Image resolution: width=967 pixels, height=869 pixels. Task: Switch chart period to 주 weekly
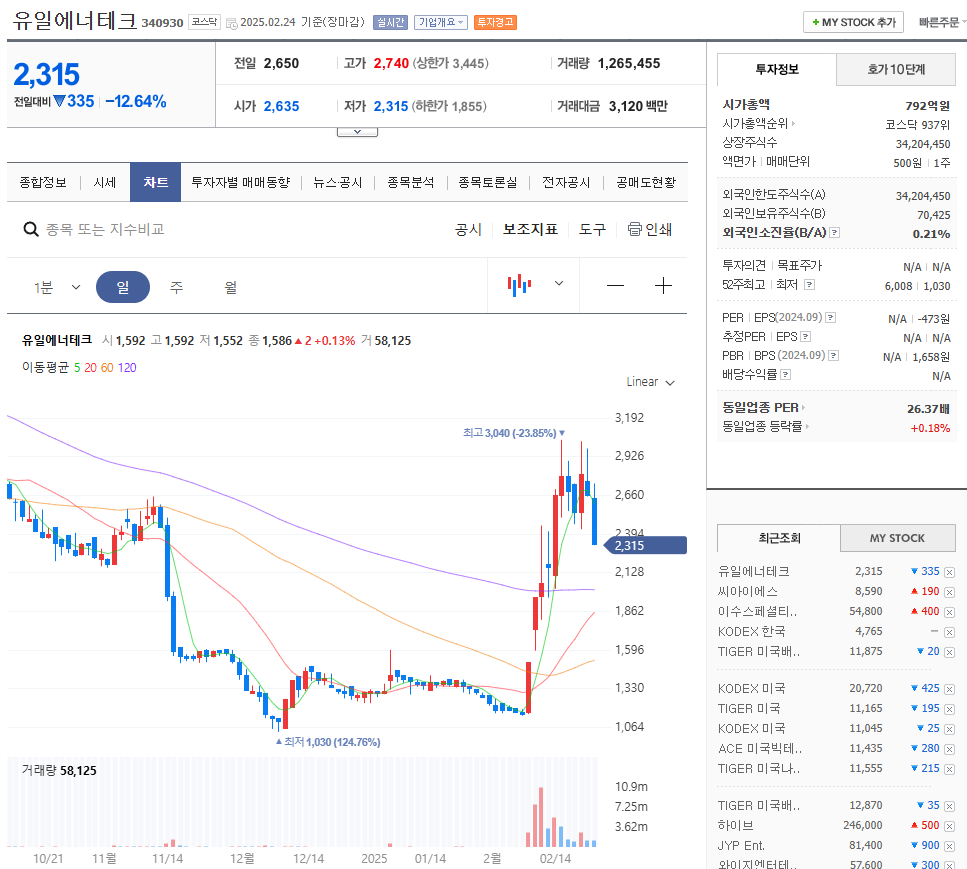176,286
